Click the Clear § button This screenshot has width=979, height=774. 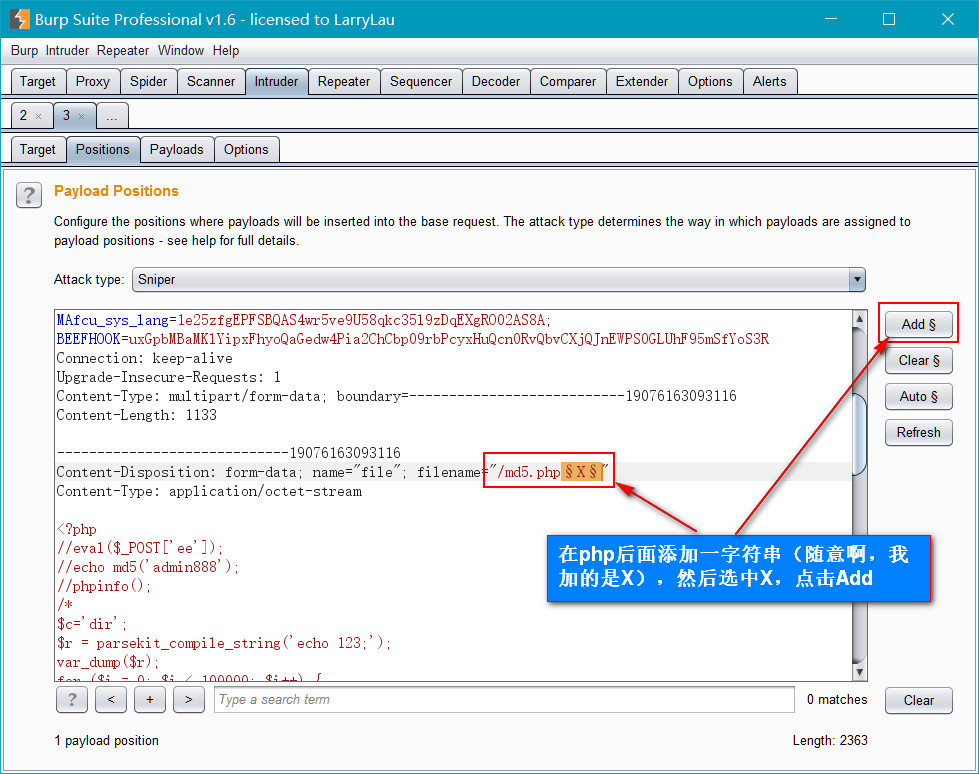click(x=918, y=361)
